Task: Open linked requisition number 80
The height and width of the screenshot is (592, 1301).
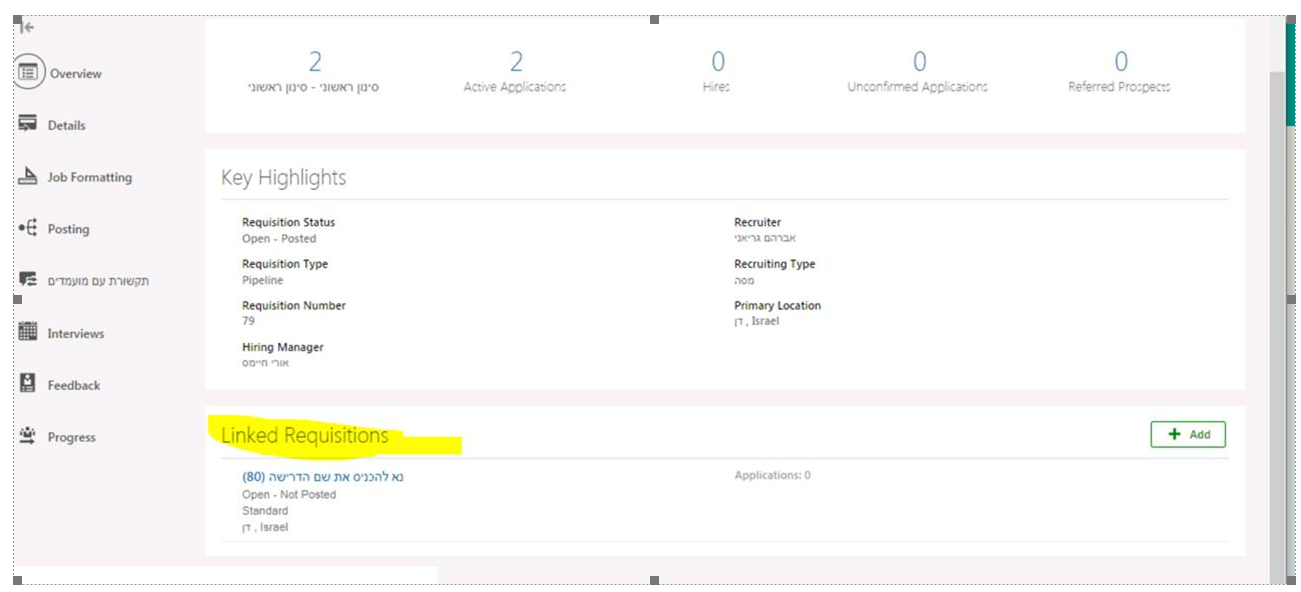Action: coord(323,477)
